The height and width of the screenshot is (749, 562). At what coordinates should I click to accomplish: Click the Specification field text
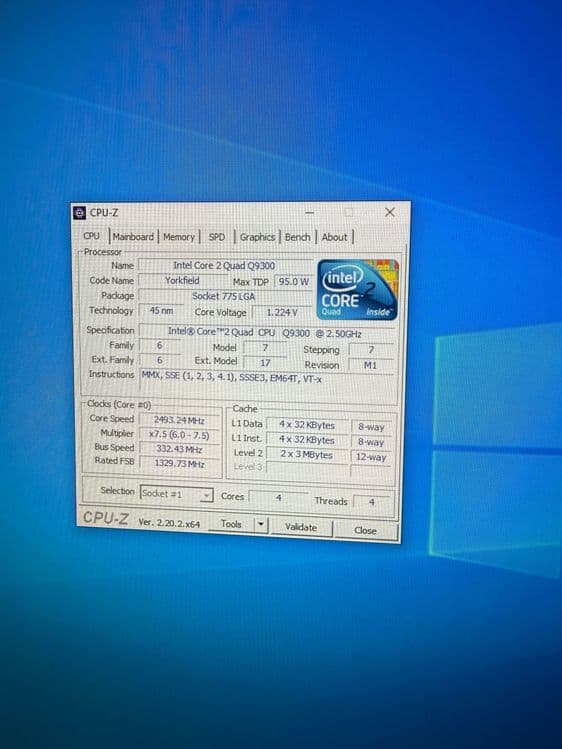[x=265, y=333]
